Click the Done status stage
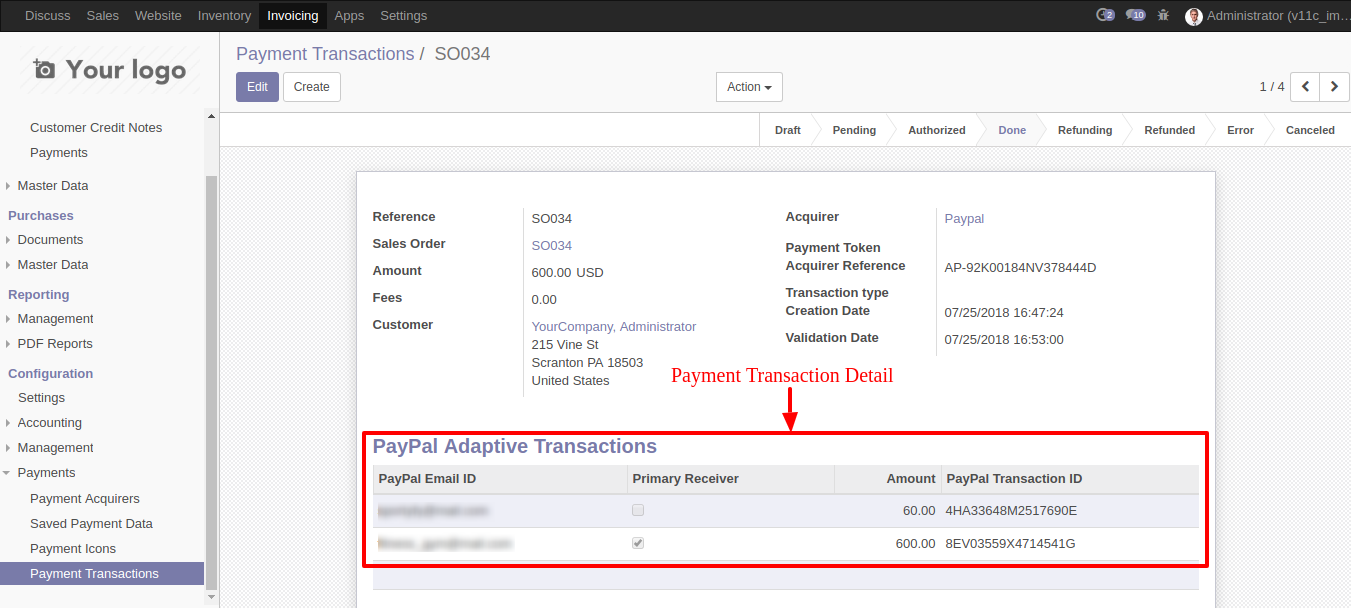Image resolution: width=1351 pixels, height=608 pixels. click(1012, 130)
